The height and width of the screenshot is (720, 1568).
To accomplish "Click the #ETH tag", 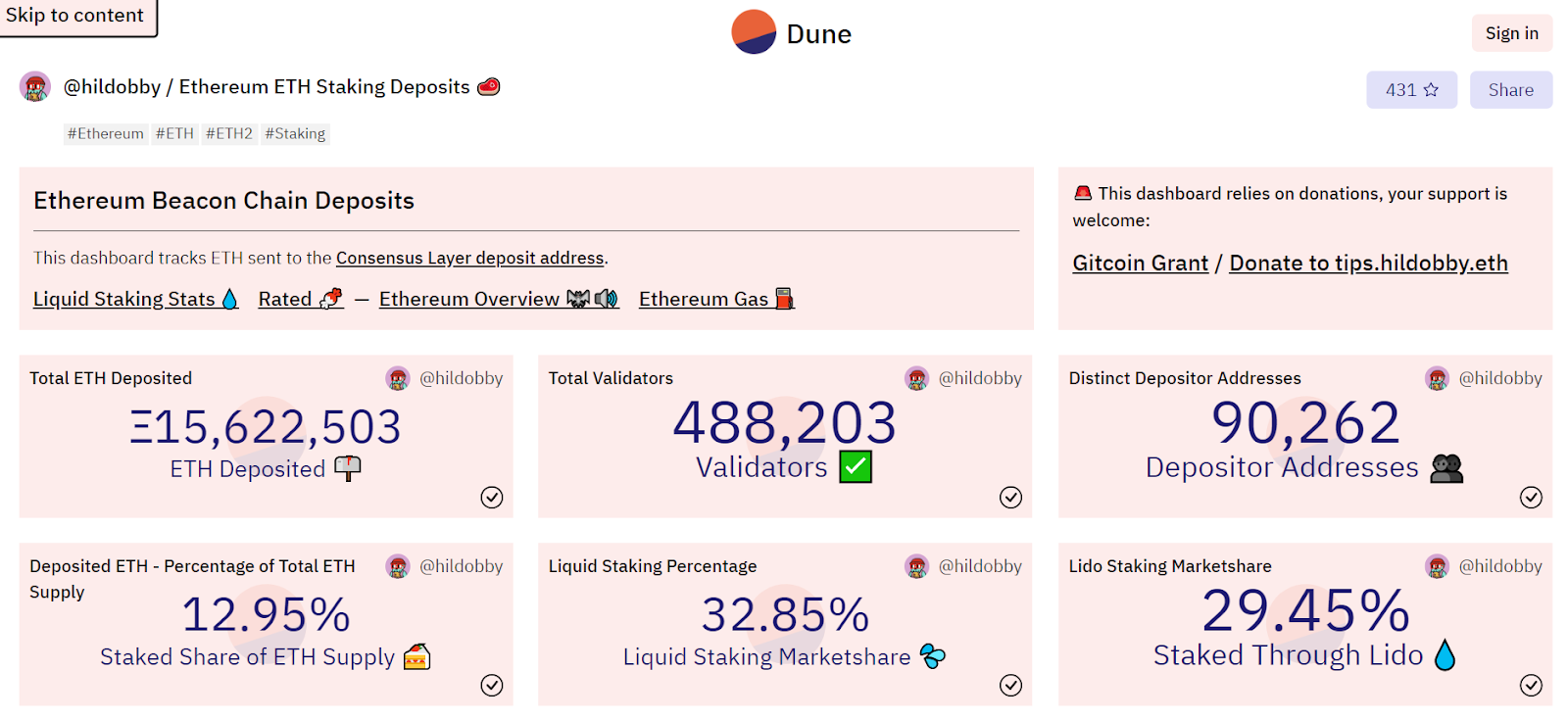I will (x=174, y=134).
